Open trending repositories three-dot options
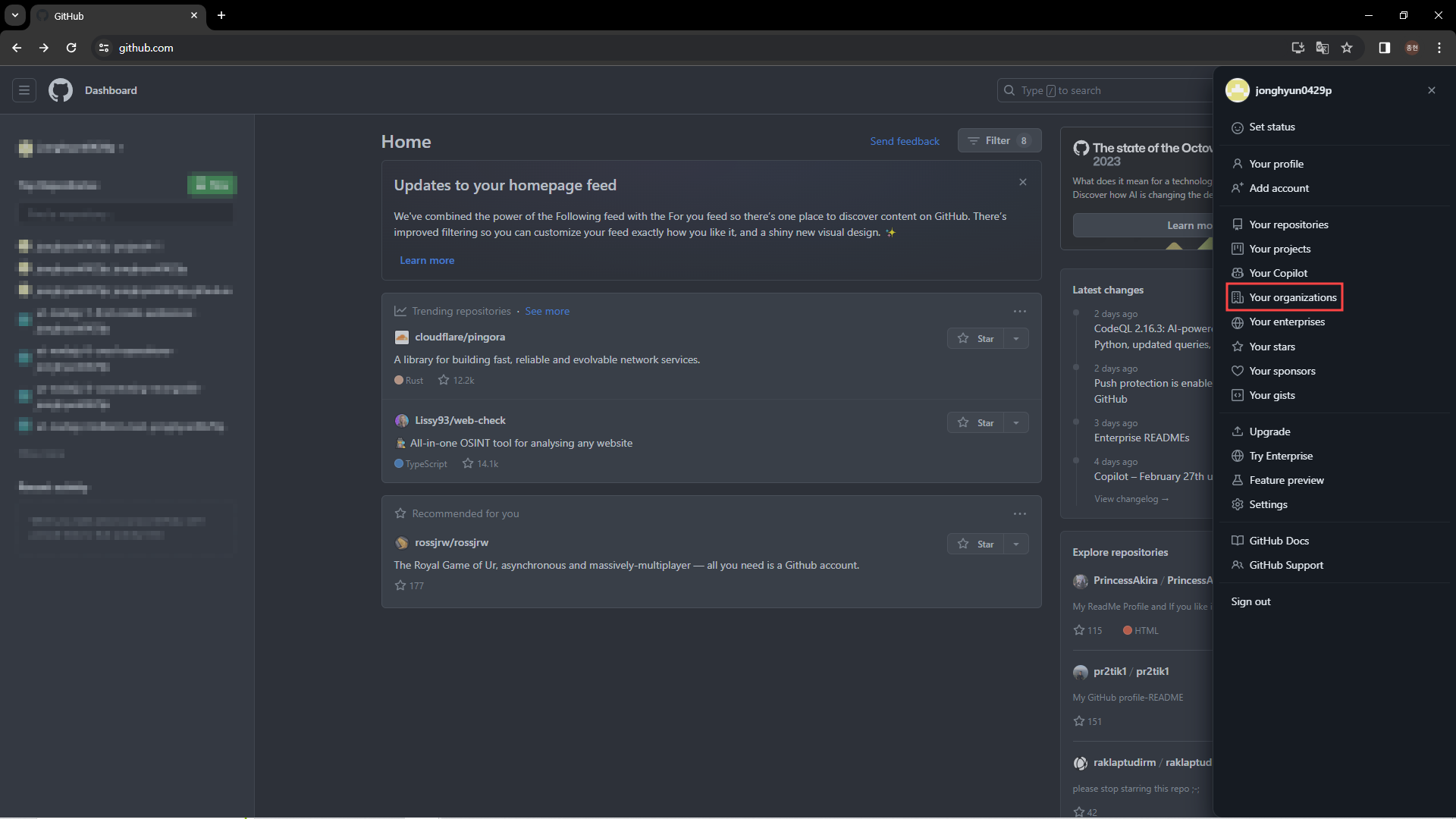The width and height of the screenshot is (1456, 819). point(1019,312)
